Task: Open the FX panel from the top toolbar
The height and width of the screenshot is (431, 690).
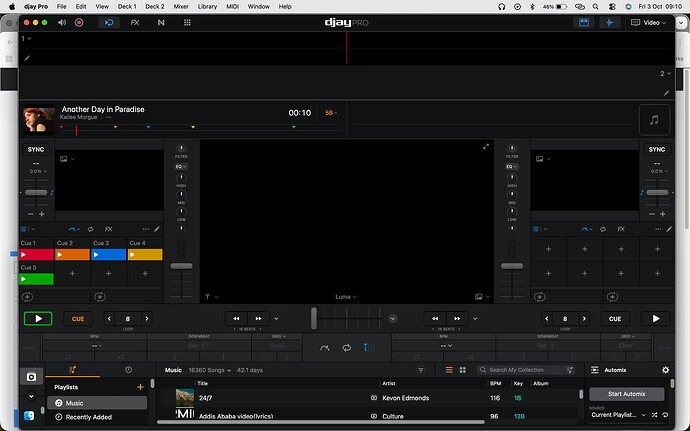Action: [134, 21]
